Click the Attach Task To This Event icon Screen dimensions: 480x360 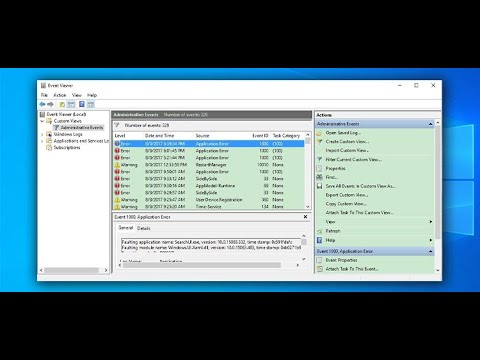pos(319,269)
